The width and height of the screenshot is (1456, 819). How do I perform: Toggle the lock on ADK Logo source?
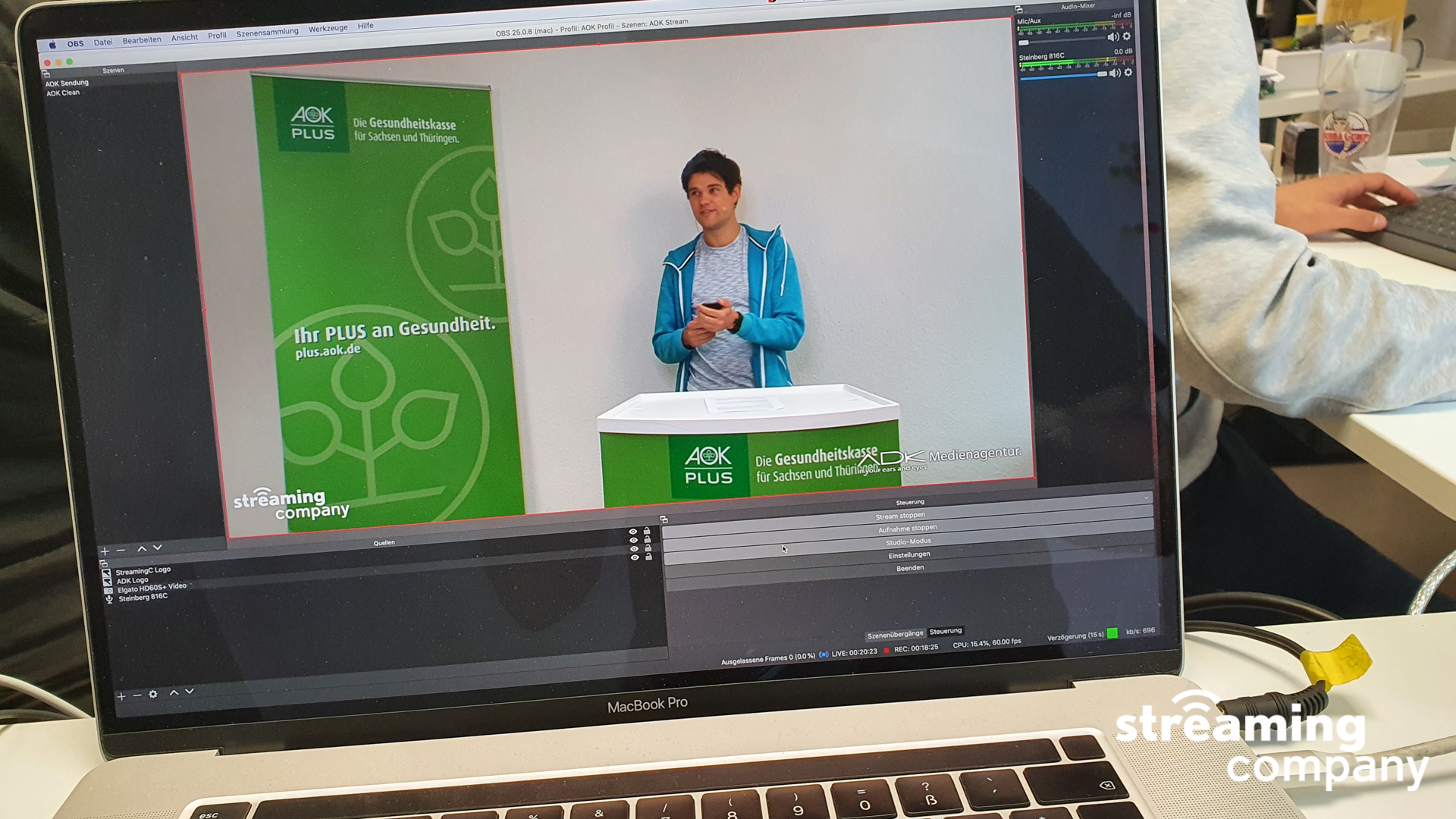point(648,539)
